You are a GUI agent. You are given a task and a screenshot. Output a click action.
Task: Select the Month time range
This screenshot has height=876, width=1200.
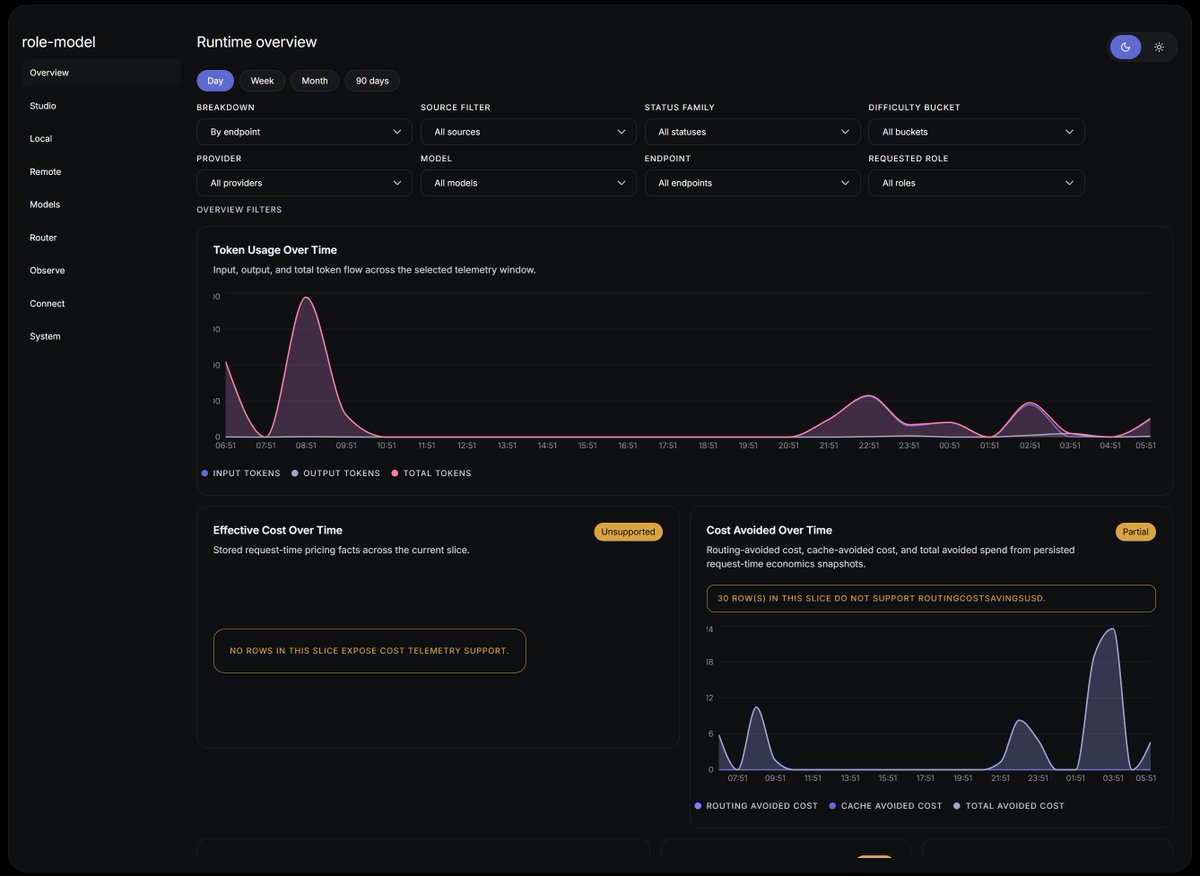click(315, 81)
